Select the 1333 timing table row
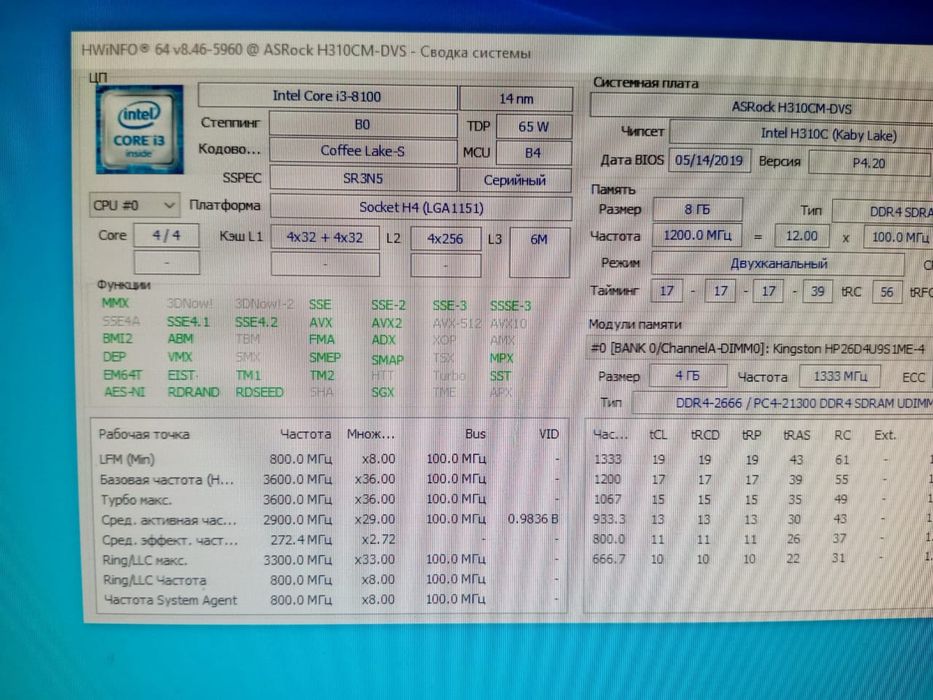Screen dimensions: 933x700 [760, 460]
